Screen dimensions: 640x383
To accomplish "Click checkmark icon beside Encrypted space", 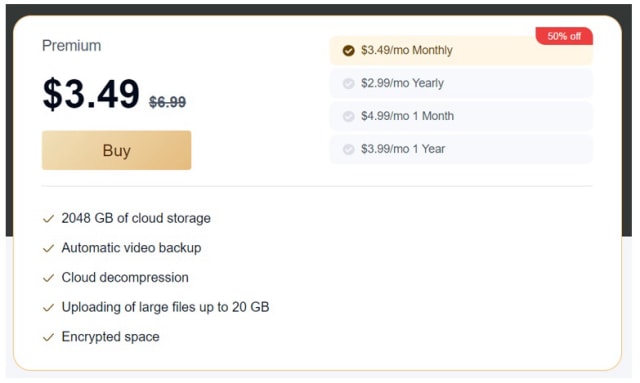I will coord(48,337).
